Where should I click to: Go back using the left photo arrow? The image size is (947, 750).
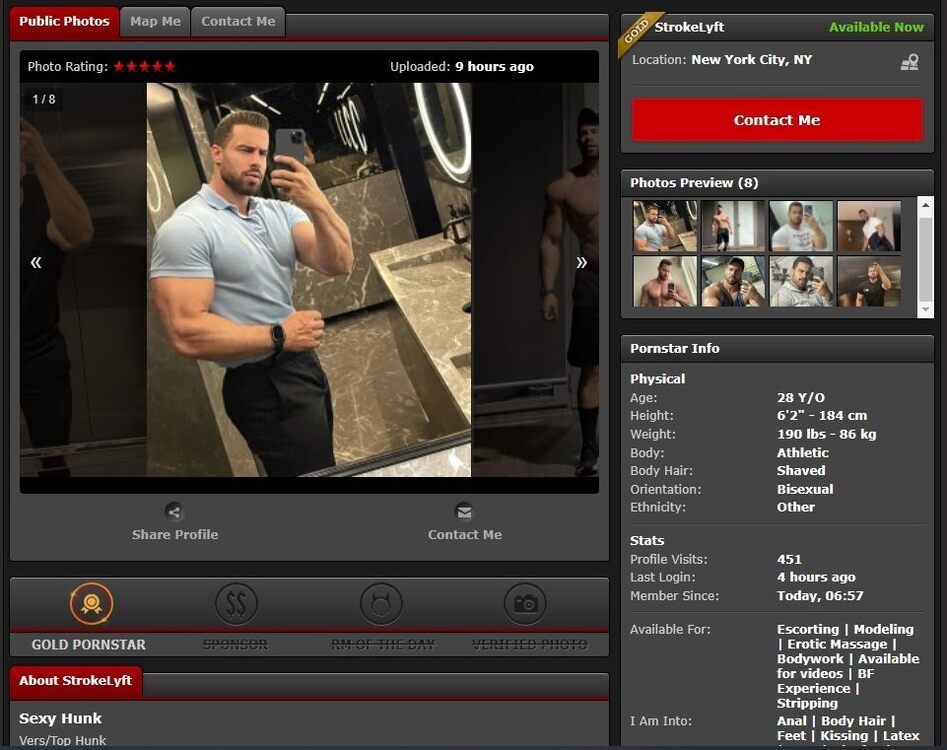[x=36, y=262]
